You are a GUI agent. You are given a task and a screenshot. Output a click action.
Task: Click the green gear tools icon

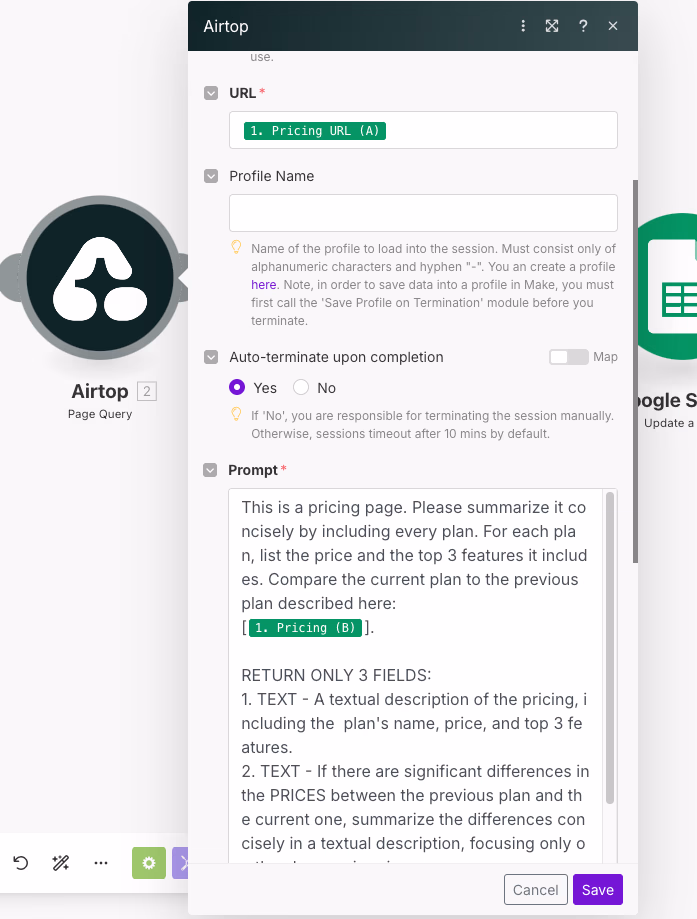pos(149,863)
